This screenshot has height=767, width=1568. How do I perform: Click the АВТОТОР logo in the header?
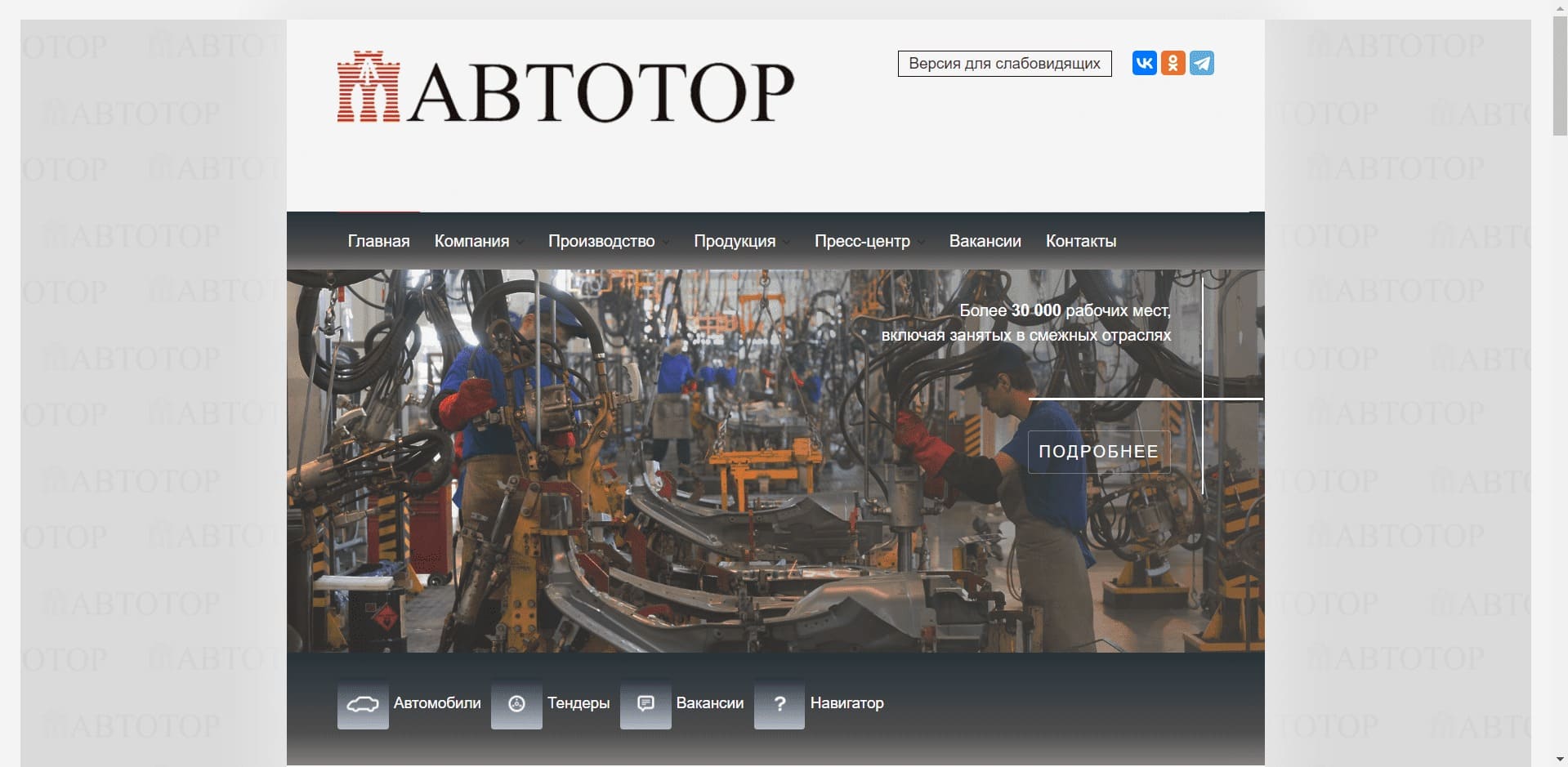tap(565, 88)
